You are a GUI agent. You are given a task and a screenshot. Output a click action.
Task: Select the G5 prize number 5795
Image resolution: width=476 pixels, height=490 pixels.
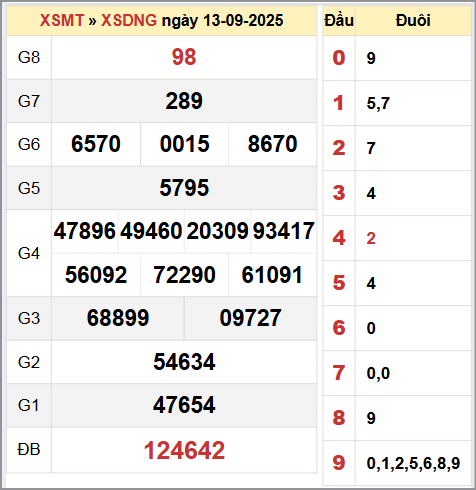click(x=184, y=188)
